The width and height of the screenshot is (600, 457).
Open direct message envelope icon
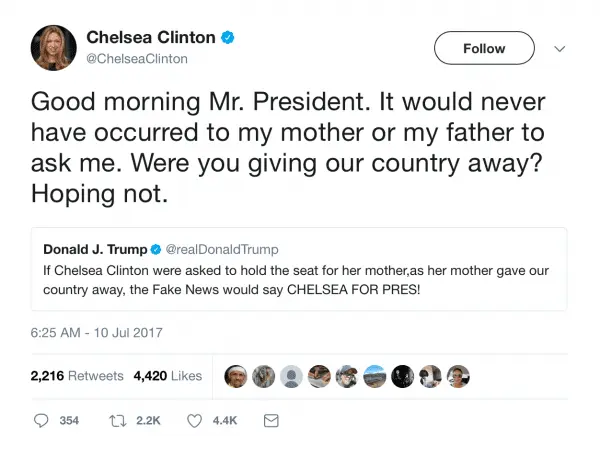270,421
